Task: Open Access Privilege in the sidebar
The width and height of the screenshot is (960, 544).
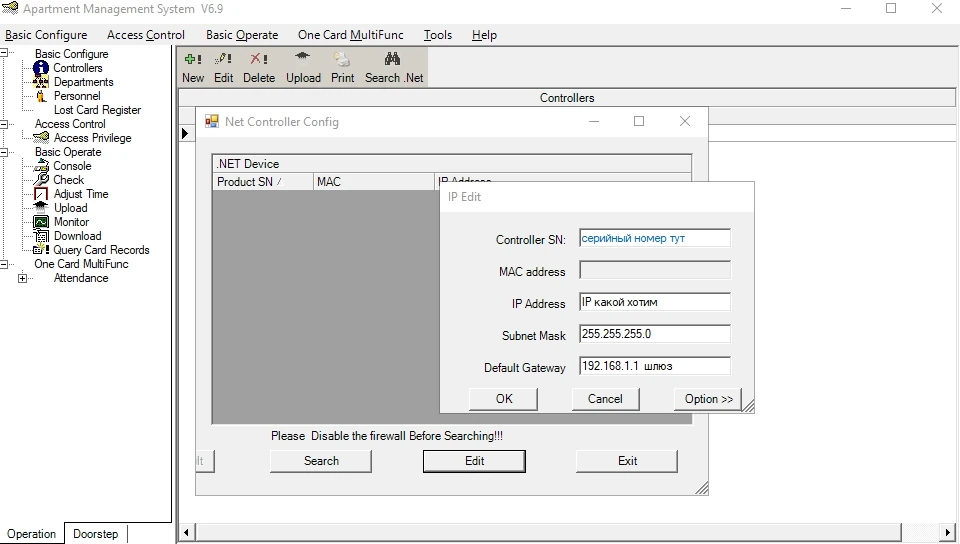Action: click(92, 138)
